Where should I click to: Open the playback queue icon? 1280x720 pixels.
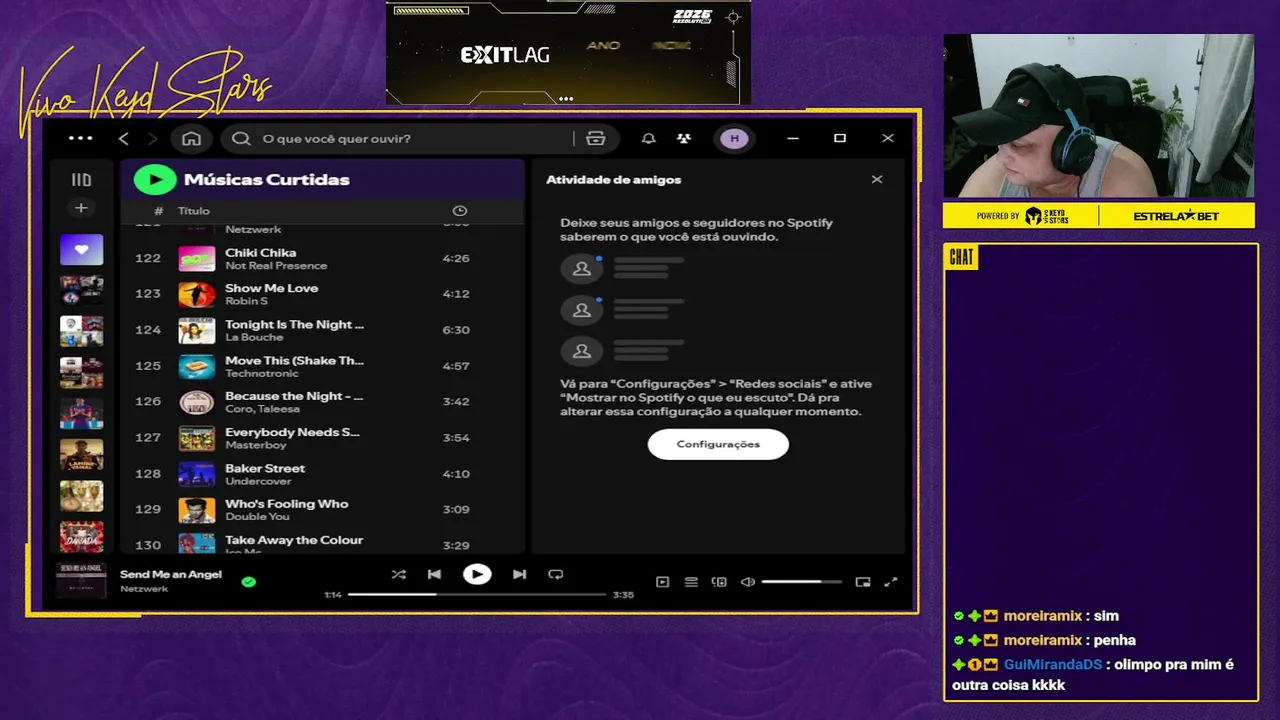[x=691, y=582]
